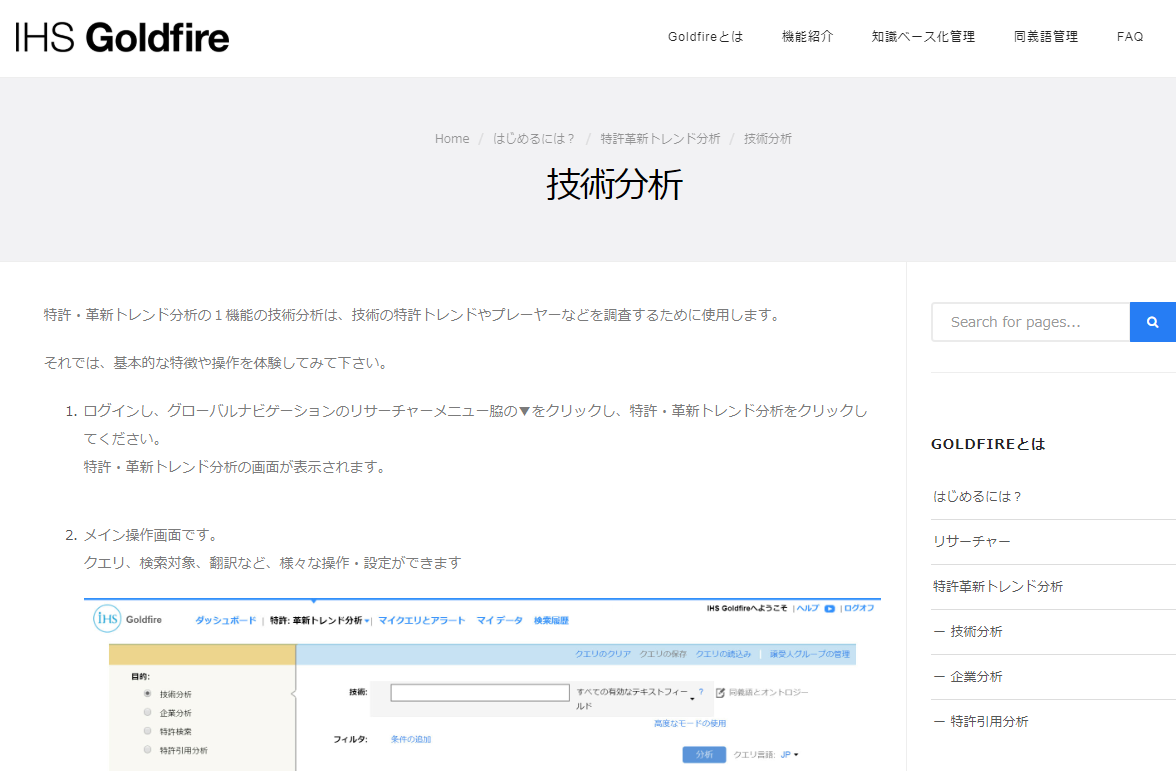
Task: Click マイクエリとアラート in the embedded nav
Action: pos(422,620)
